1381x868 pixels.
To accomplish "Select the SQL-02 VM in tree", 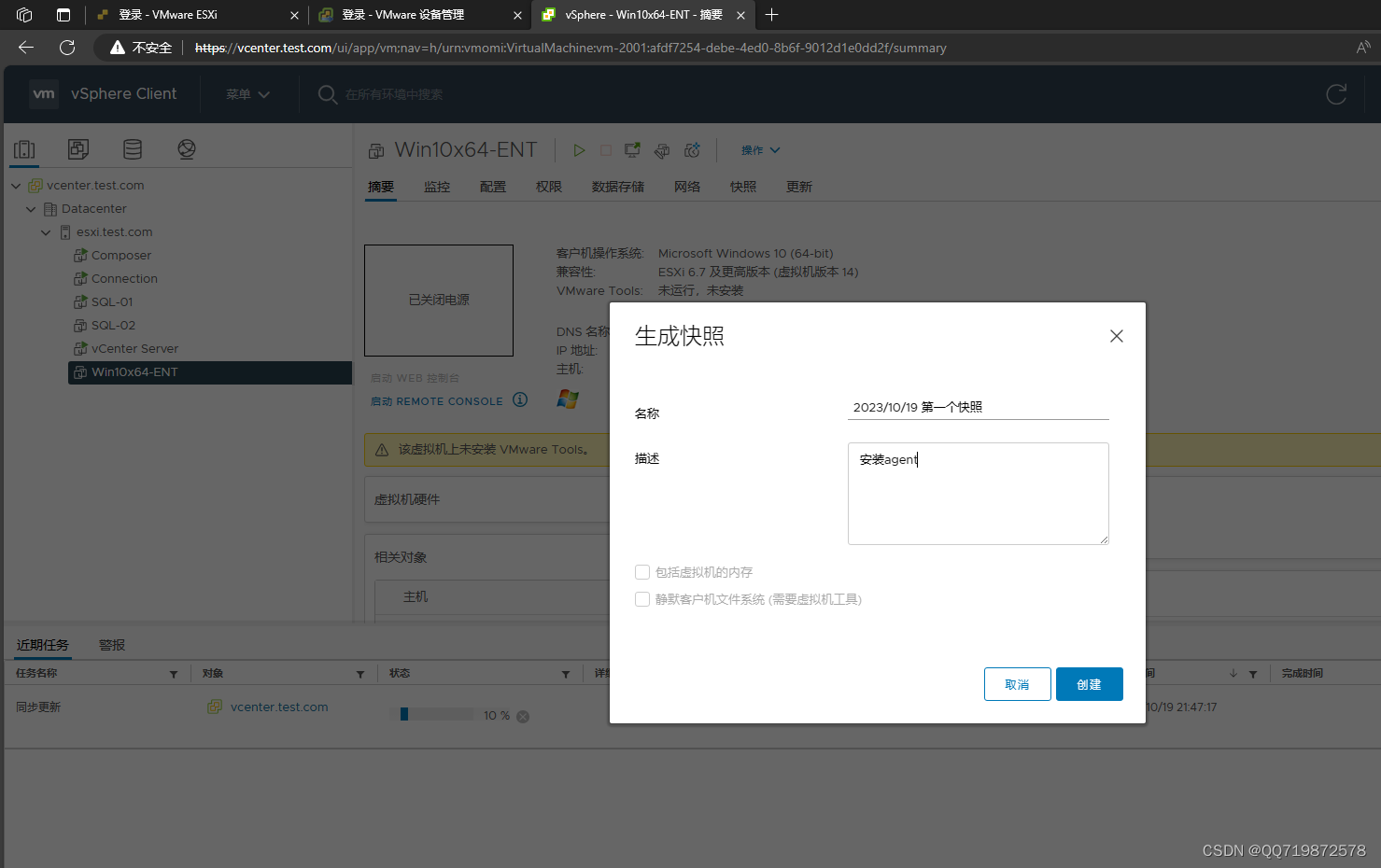I will coord(113,326).
